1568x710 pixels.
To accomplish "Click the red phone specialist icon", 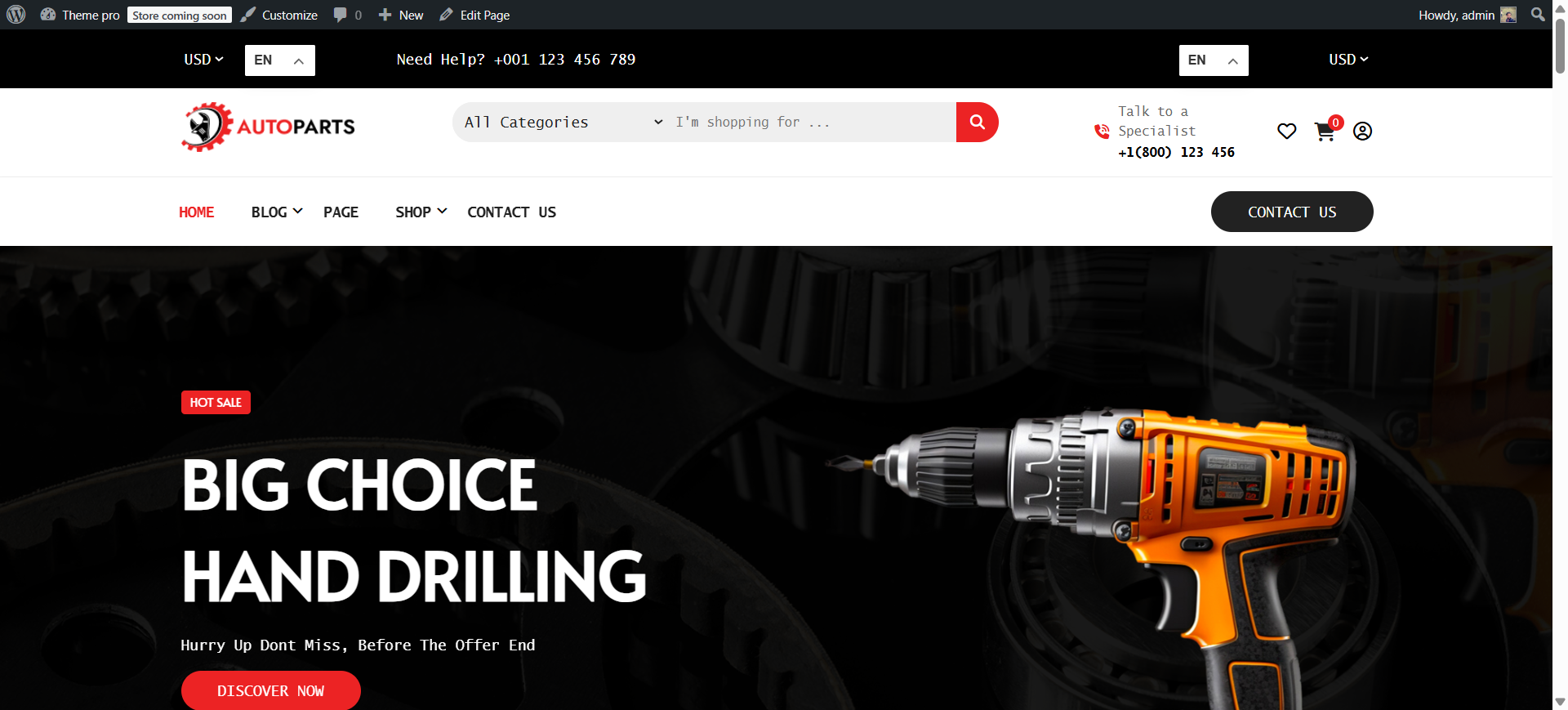I will [1102, 131].
